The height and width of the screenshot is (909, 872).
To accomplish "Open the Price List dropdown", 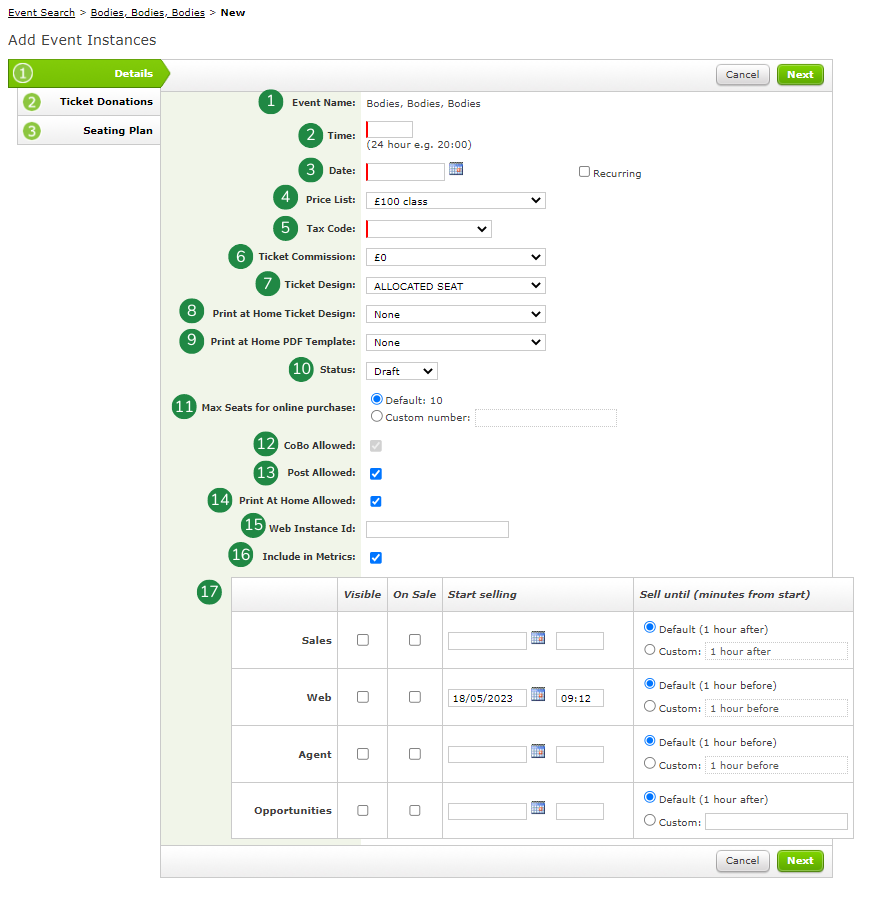I will pyautogui.click(x=455, y=200).
